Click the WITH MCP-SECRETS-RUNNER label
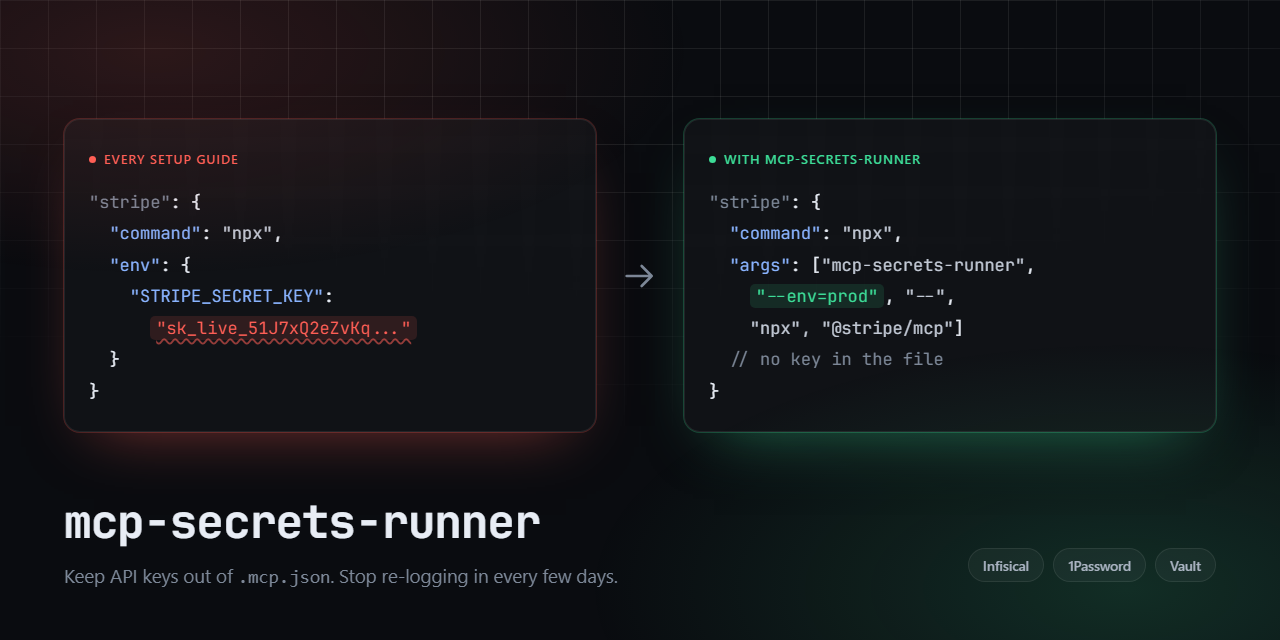The height and width of the screenshot is (640, 1280). (x=822, y=160)
